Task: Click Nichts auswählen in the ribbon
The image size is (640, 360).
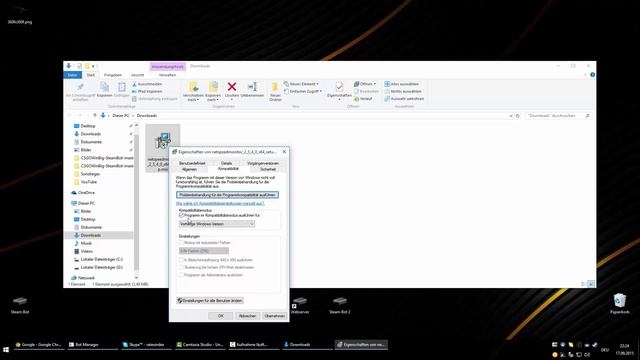Action: tap(403, 91)
